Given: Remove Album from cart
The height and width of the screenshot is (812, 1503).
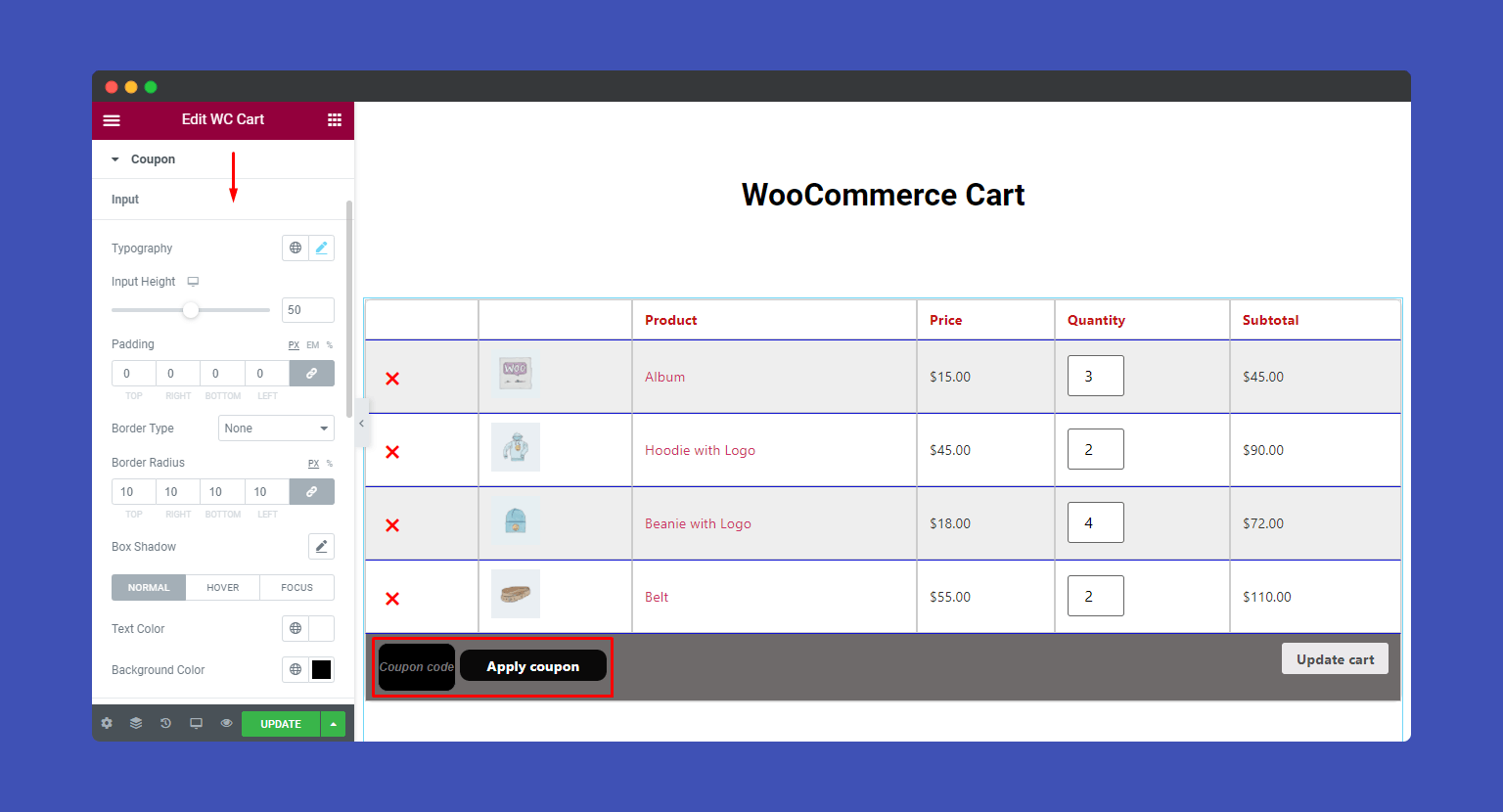Looking at the screenshot, I should tap(392, 379).
